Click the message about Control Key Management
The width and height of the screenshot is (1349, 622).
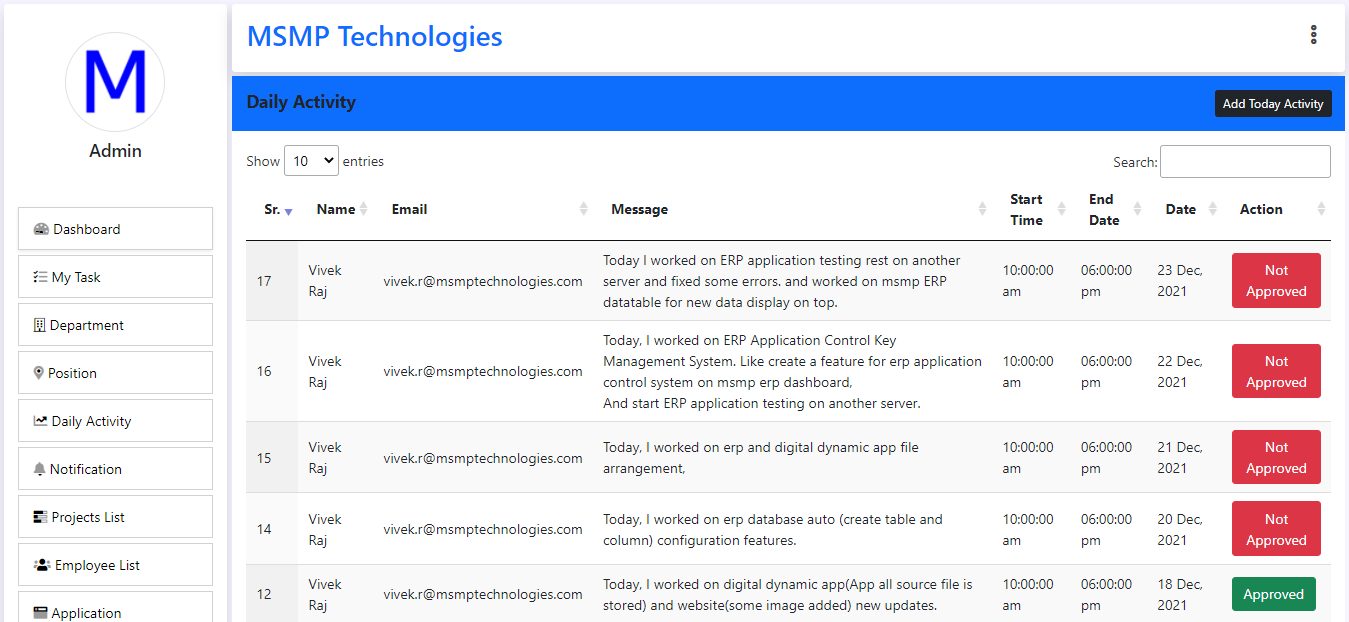point(792,371)
